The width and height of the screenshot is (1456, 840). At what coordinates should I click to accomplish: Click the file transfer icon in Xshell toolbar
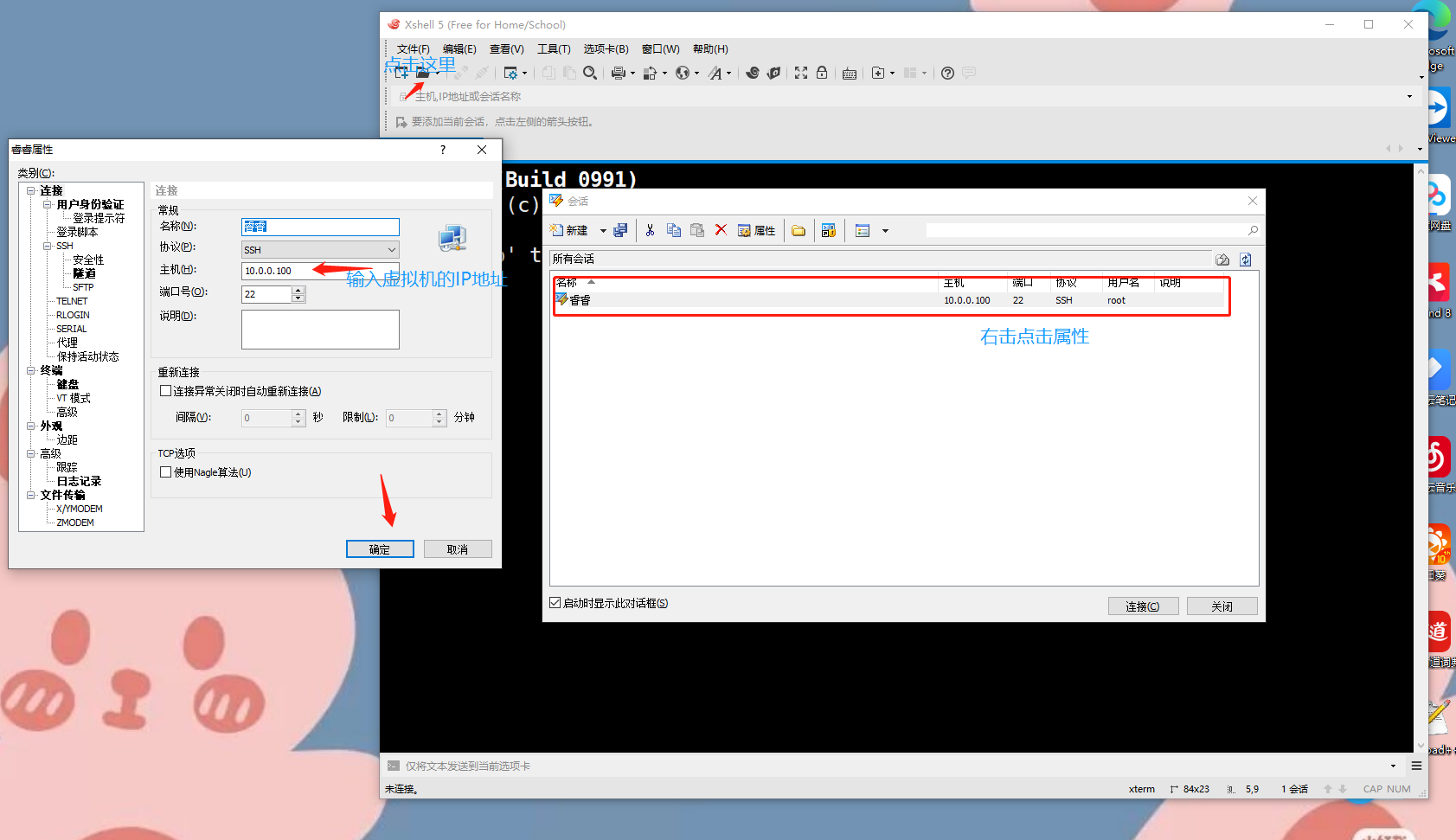click(650, 74)
